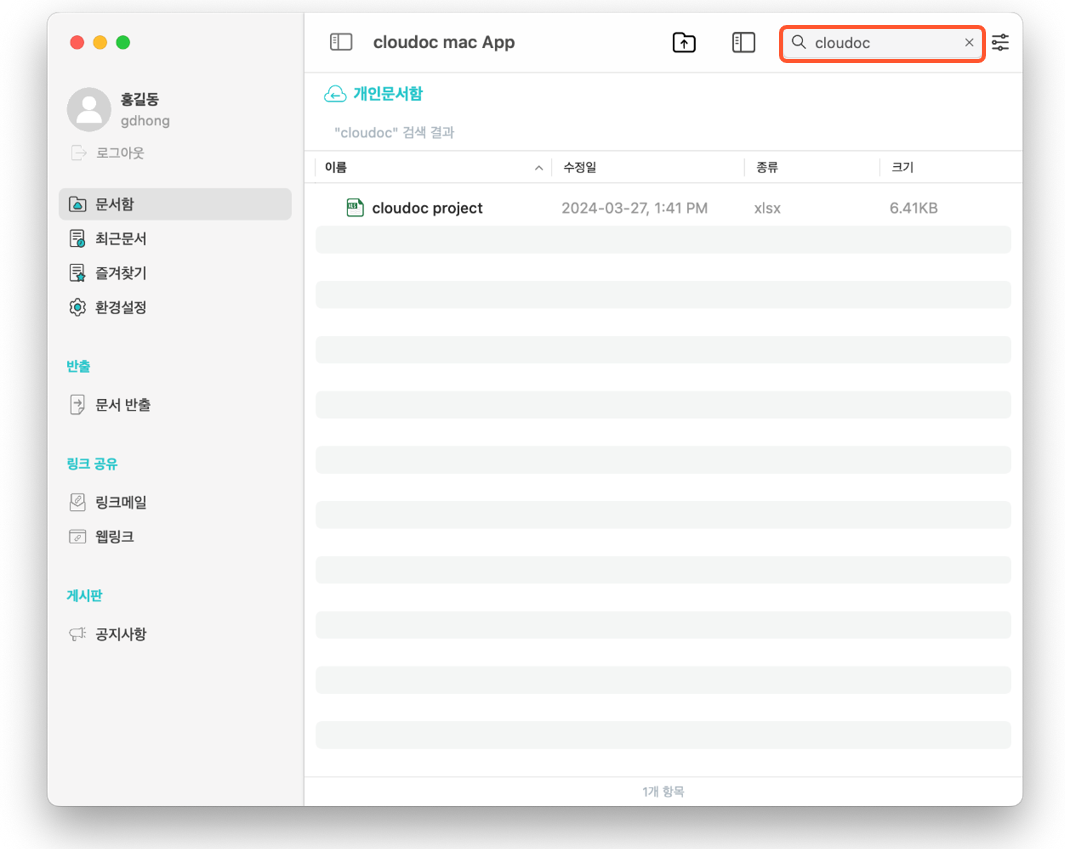Click the 문서 반출 export icon
The width and height of the screenshot is (1065, 849).
tap(77, 405)
